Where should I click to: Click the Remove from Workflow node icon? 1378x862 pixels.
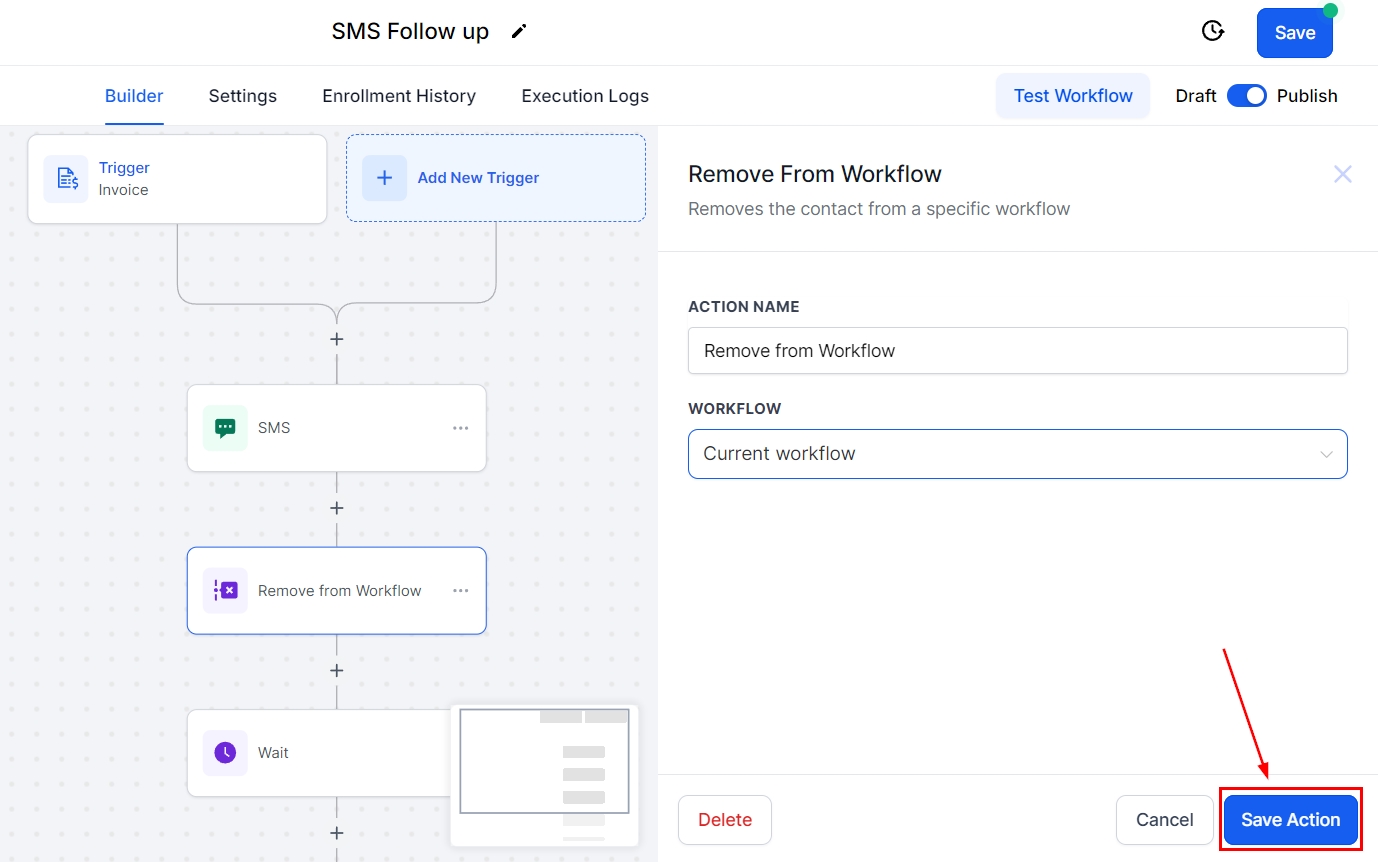pyautogui.click(x=225, y=591)
